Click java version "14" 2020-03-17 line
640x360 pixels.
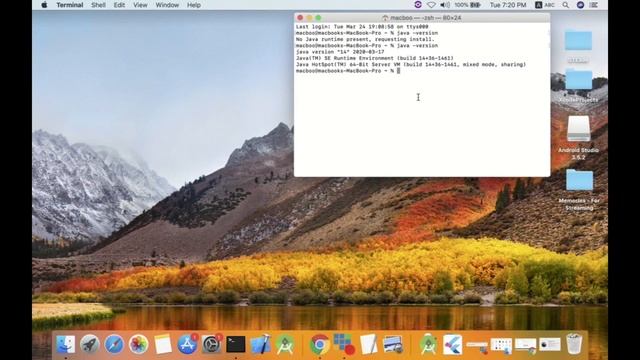(x=340, y=52)
